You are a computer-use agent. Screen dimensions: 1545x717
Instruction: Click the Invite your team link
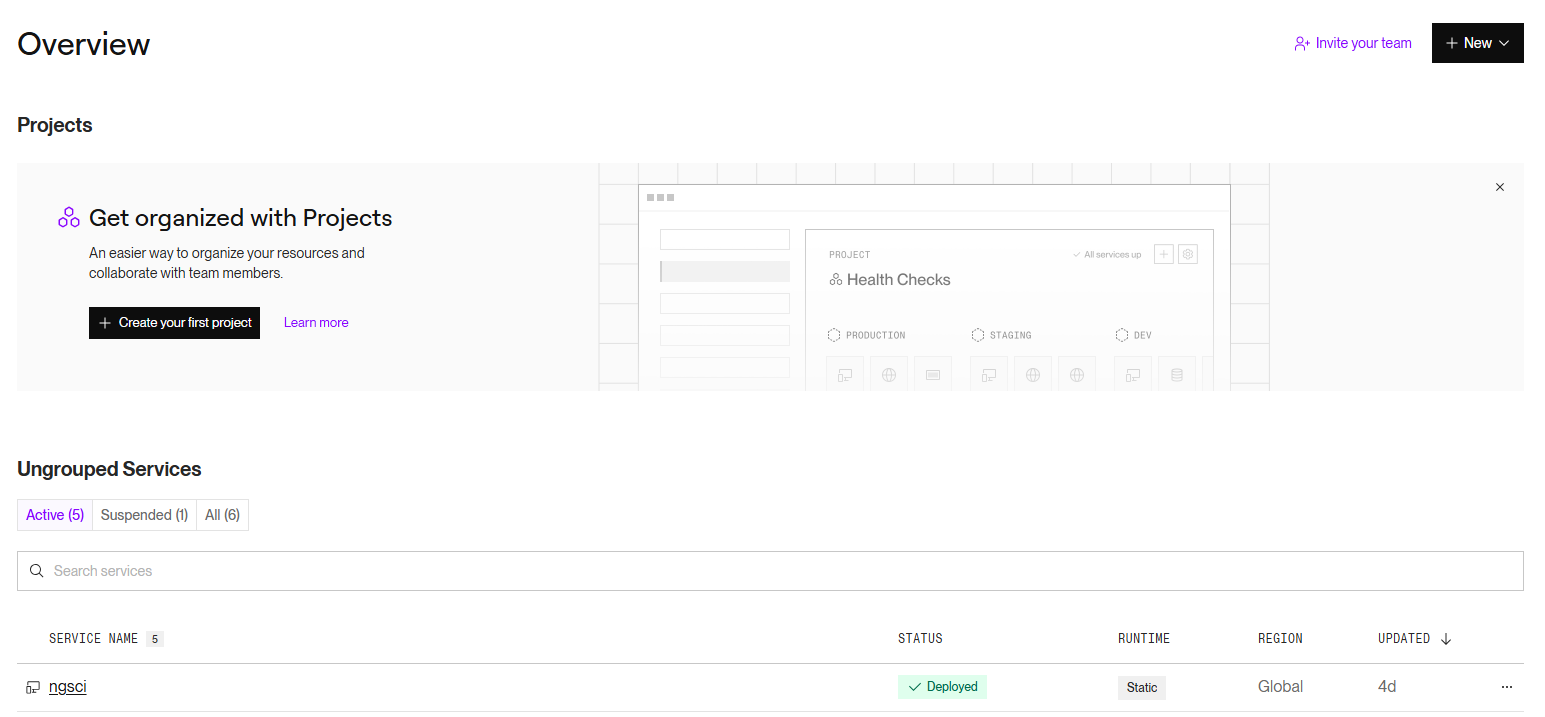coord(1353,43)
